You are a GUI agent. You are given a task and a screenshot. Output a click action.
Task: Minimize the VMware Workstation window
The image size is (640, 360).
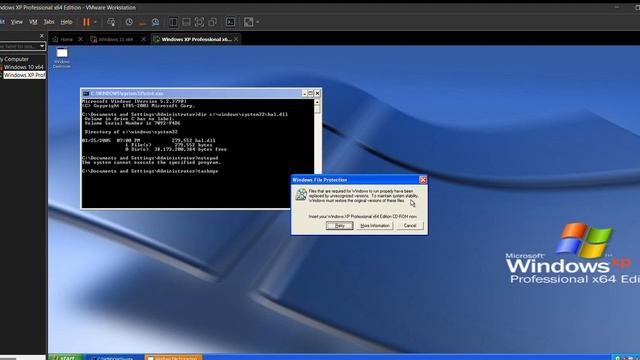click(617, 7)
